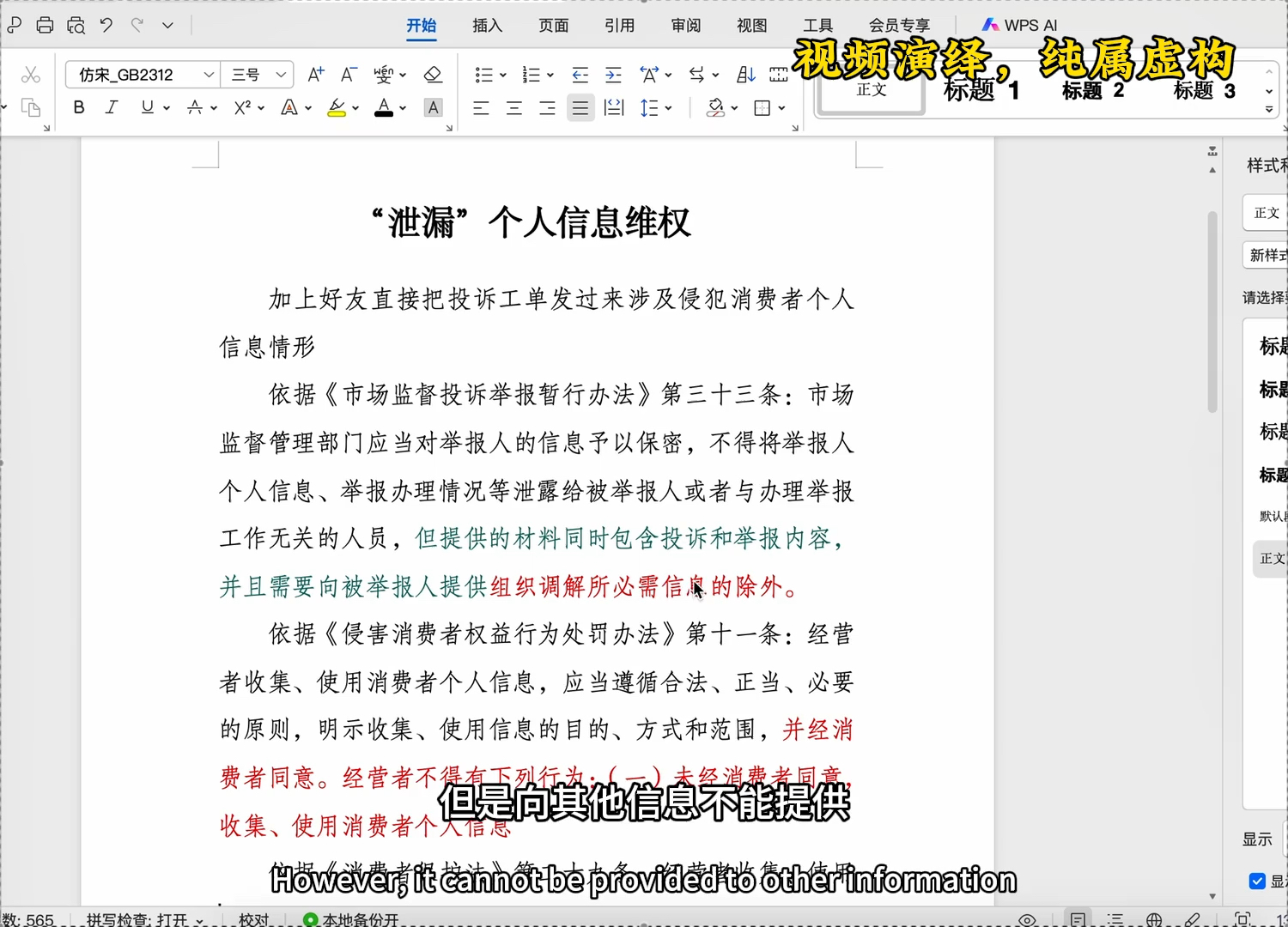Center align text
The height and width of the screenshot is (927, 1288).
(x=514, y=108)
